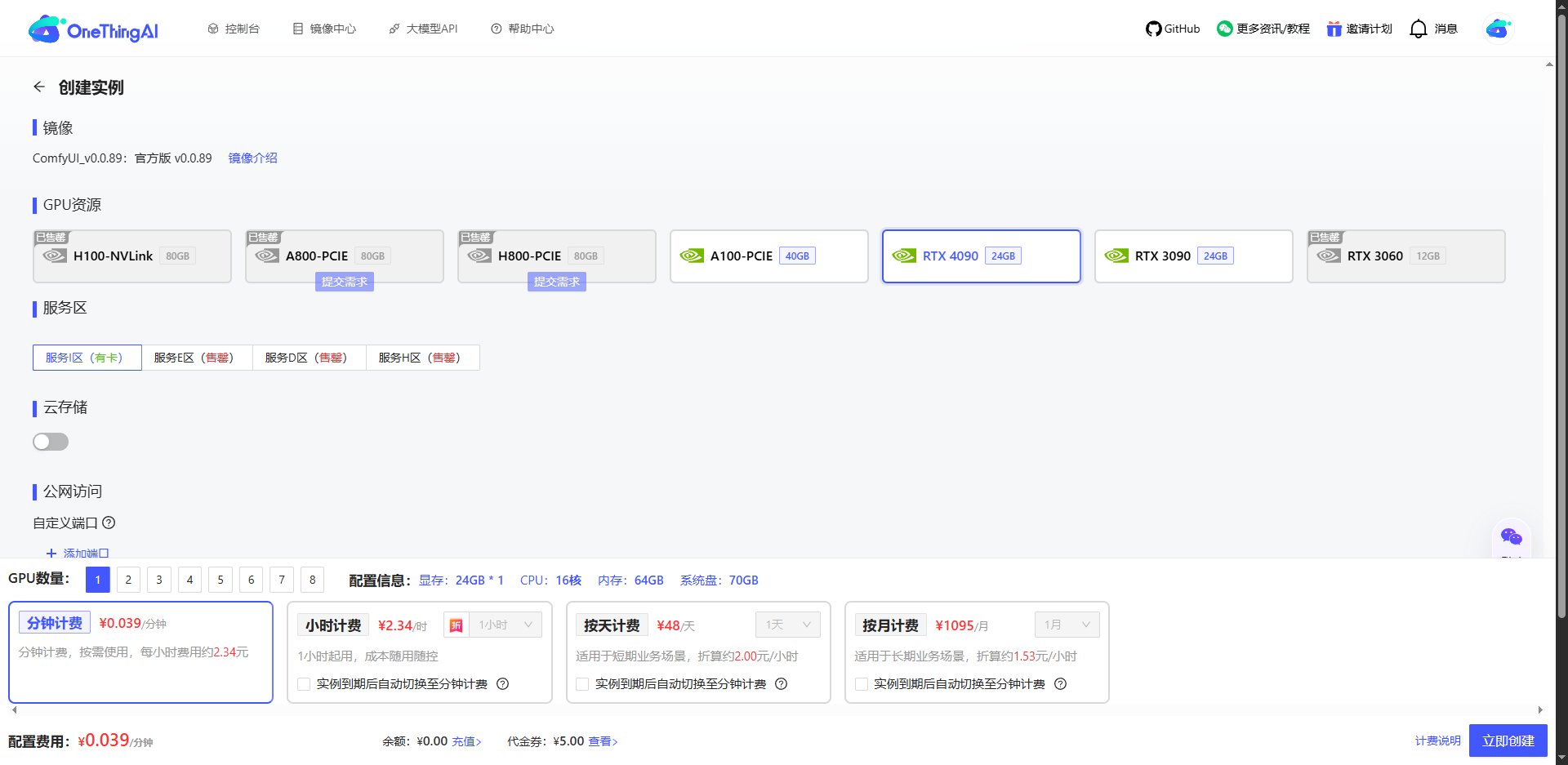Image resolution: width=1568 pixels, height=765 pixels.
Task: Open the 镜像介绍 link
Action: pyautogui.click(x=252, y=158)
